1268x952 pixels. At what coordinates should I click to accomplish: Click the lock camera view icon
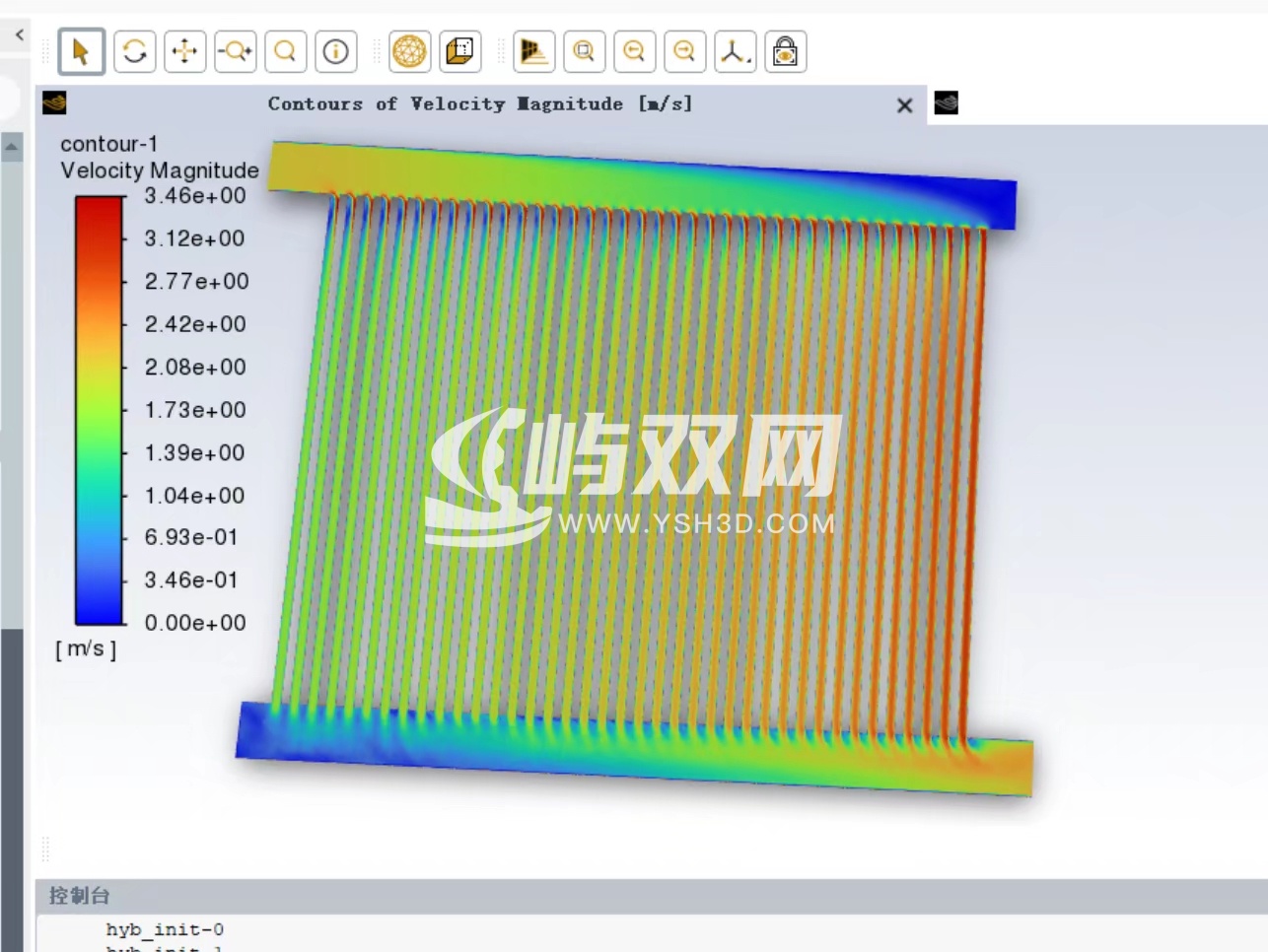pos(785,51)
